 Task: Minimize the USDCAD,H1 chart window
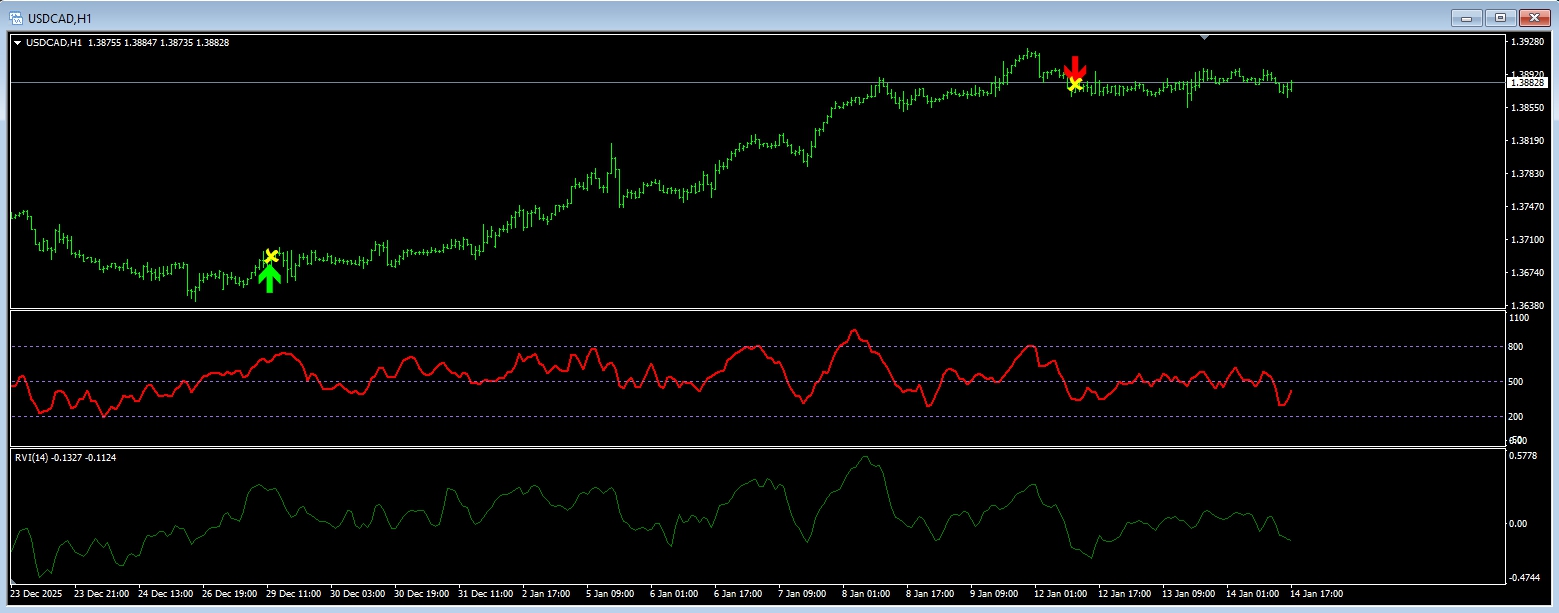coord(1467,17)
